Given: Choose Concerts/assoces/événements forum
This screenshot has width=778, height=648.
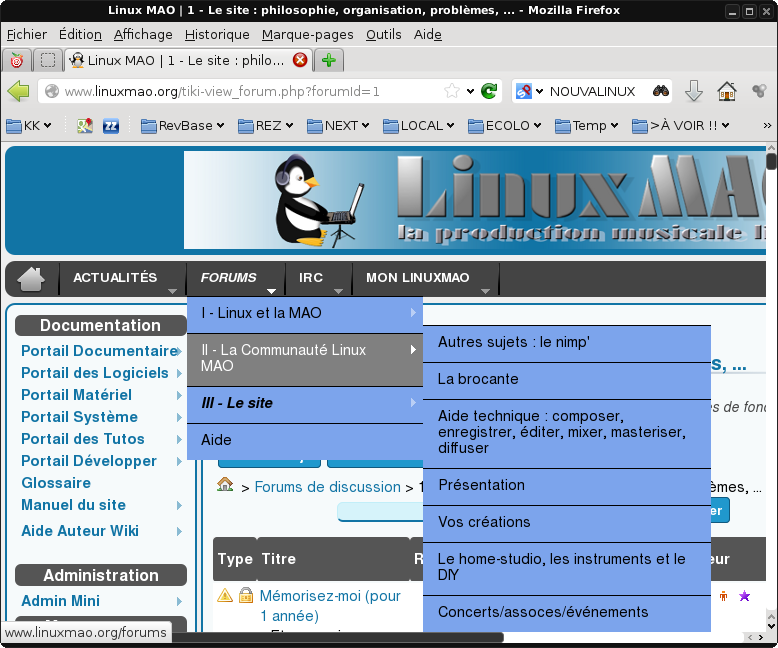Looking at the screenshot, I should [567, 613].
